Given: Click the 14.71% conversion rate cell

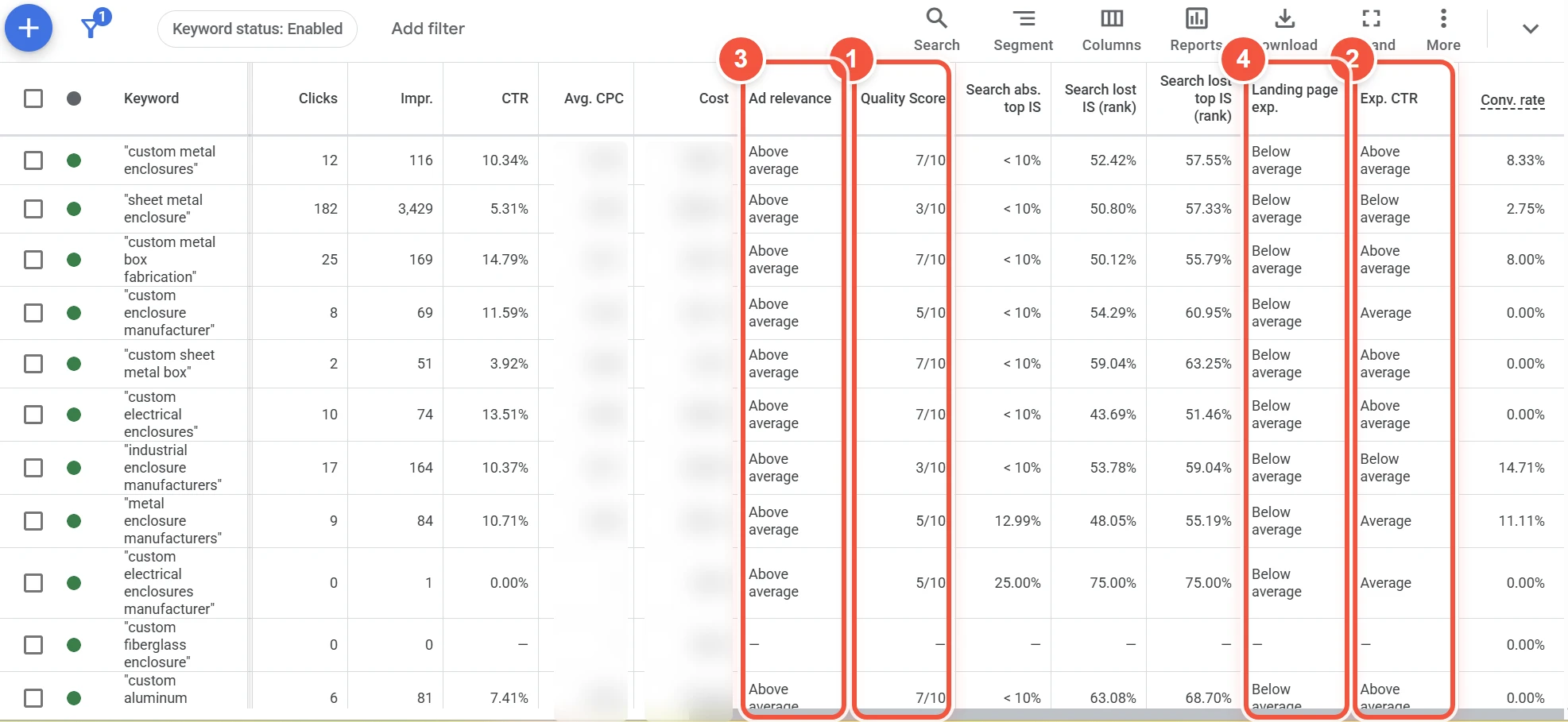Looking at the screenshot, I should point(1521,468).
